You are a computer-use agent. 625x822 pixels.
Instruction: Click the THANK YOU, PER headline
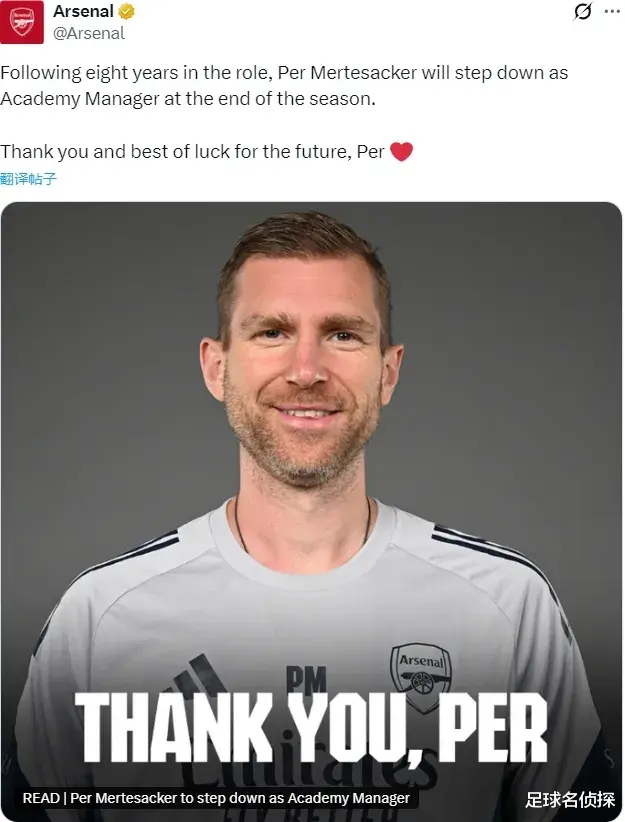point(311,728)
